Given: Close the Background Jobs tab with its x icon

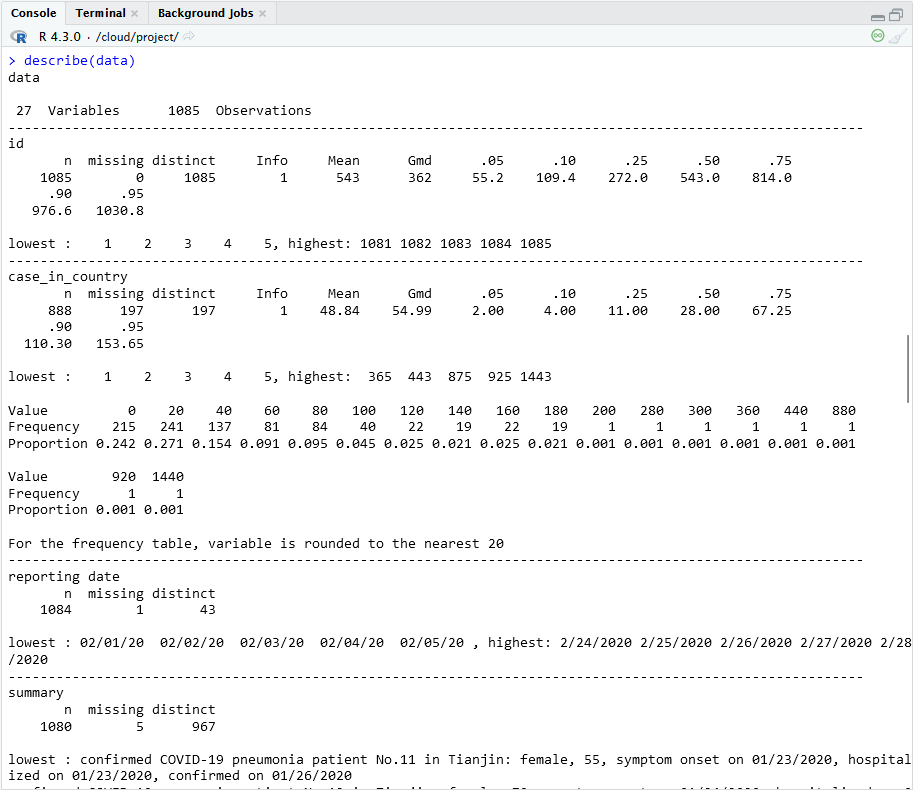Looking at the screenshot, I should tap(263, 13).
